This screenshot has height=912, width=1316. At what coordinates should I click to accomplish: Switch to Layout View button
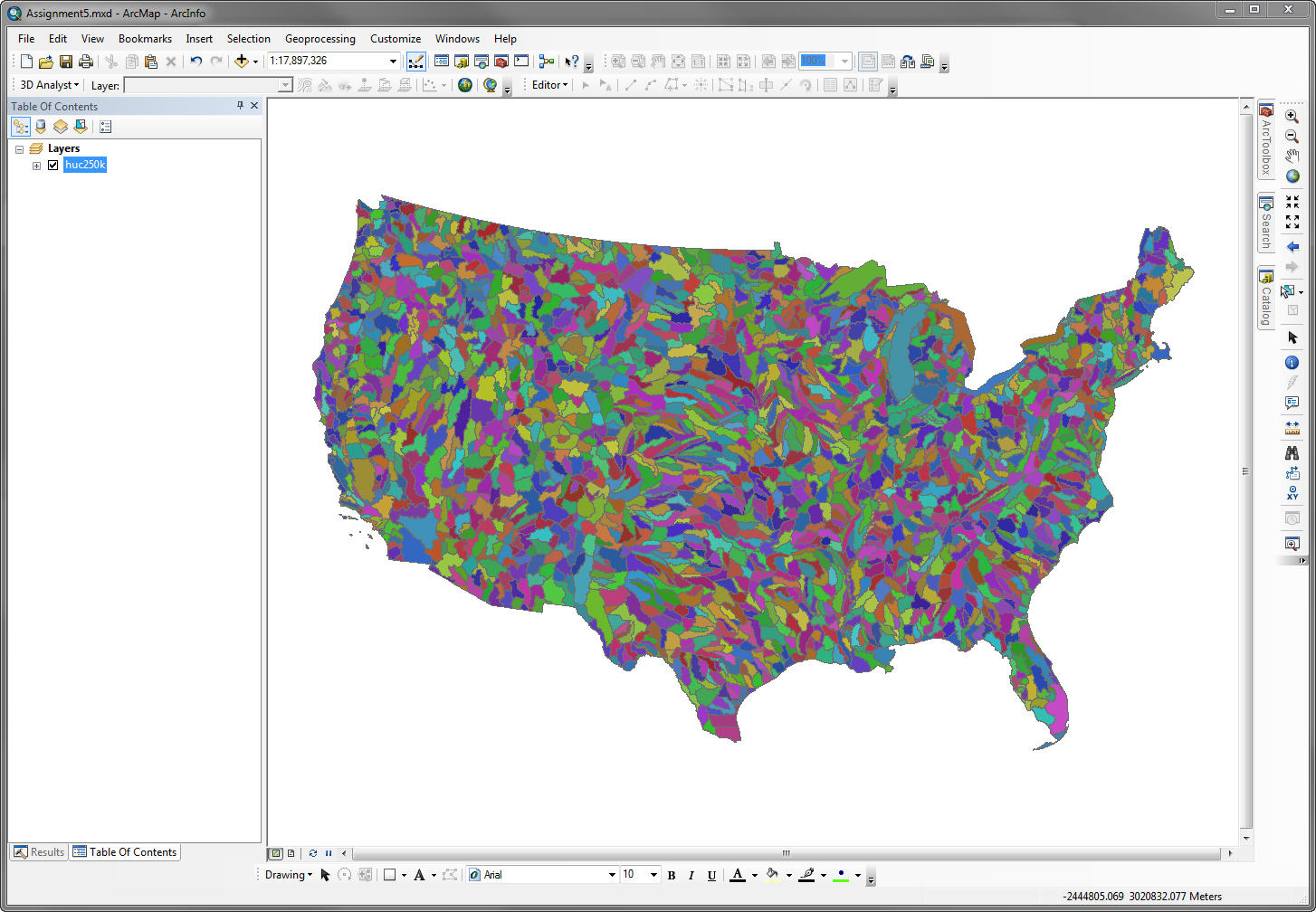(291, 853)
